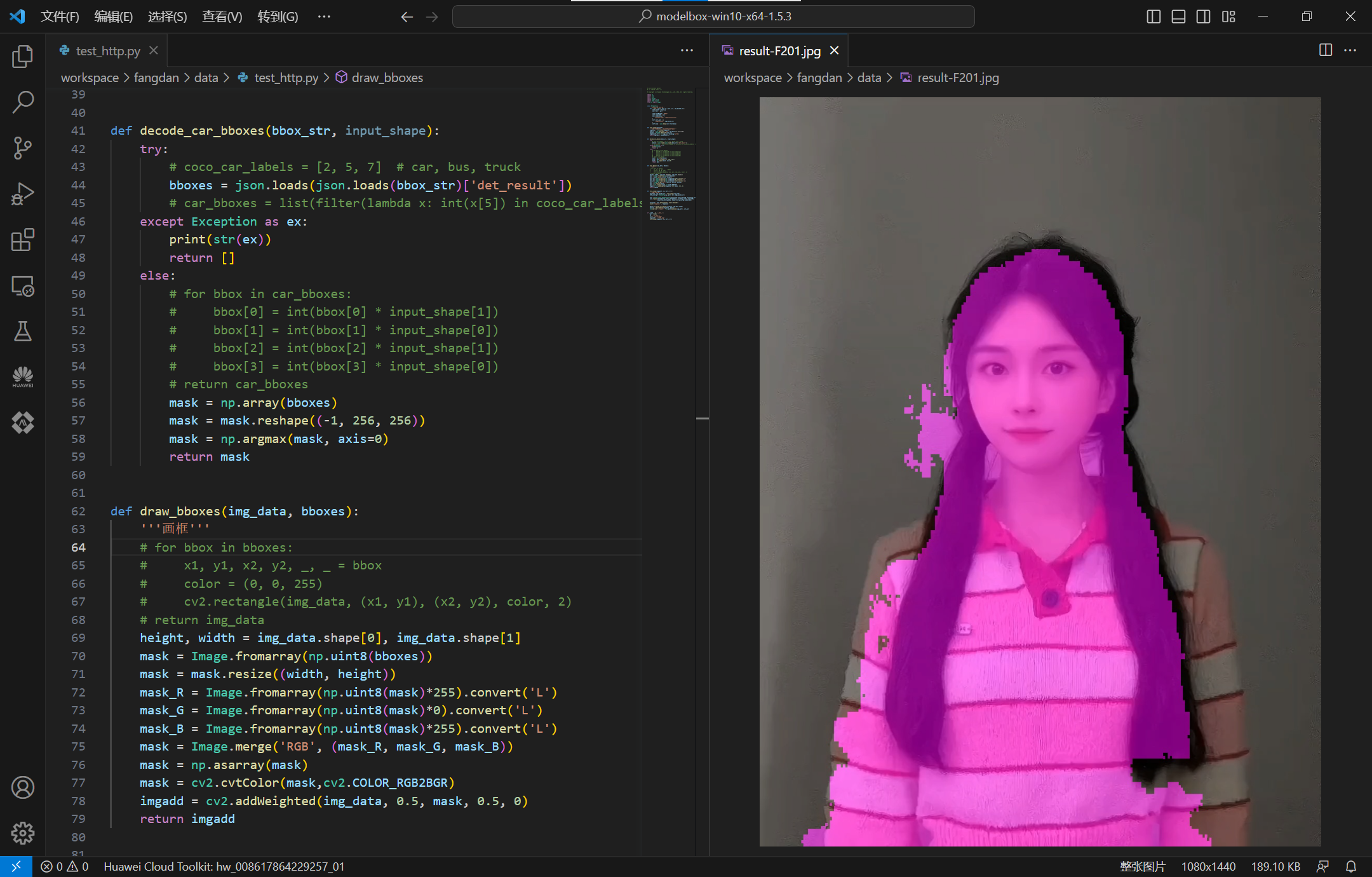Click errors and warnings status indicator
This screenshot has width=1372, height=877.
point(65,866)
